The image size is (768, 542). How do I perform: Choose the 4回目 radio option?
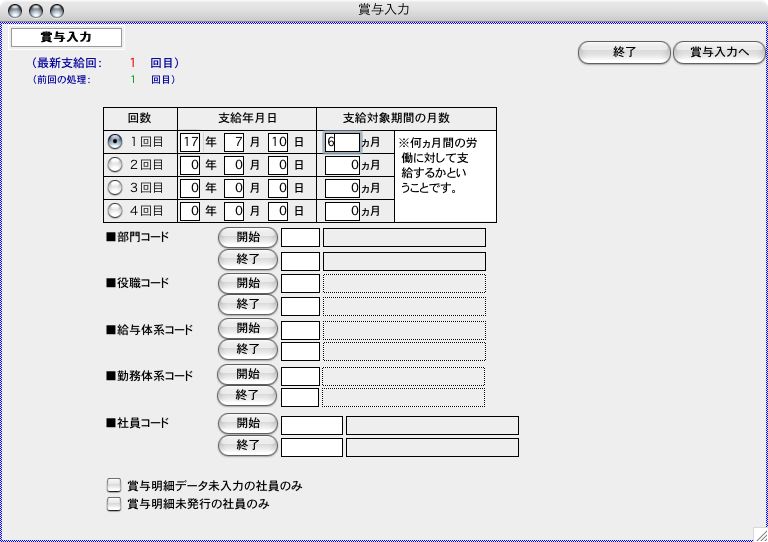pos(116,211)
